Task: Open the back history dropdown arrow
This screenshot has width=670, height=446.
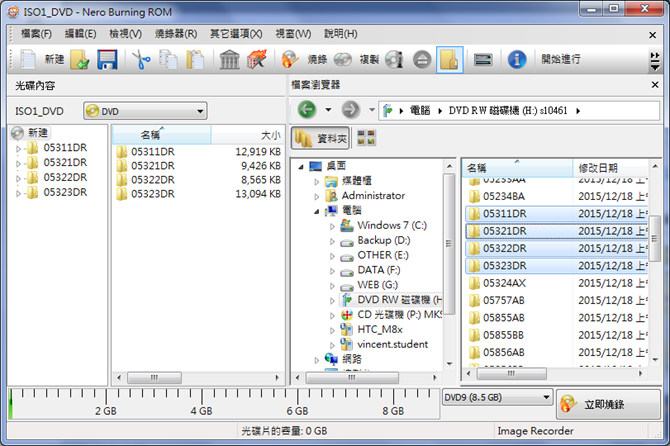Action: pyautogui.click(x=328, y=110)
